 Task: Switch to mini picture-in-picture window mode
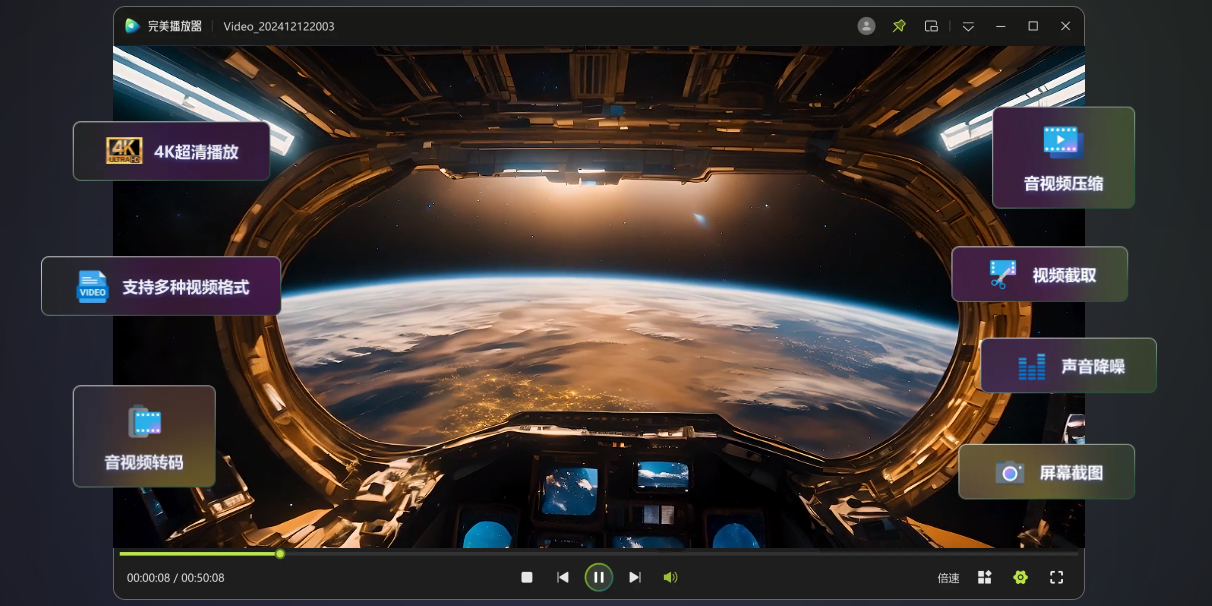[931, 26]
